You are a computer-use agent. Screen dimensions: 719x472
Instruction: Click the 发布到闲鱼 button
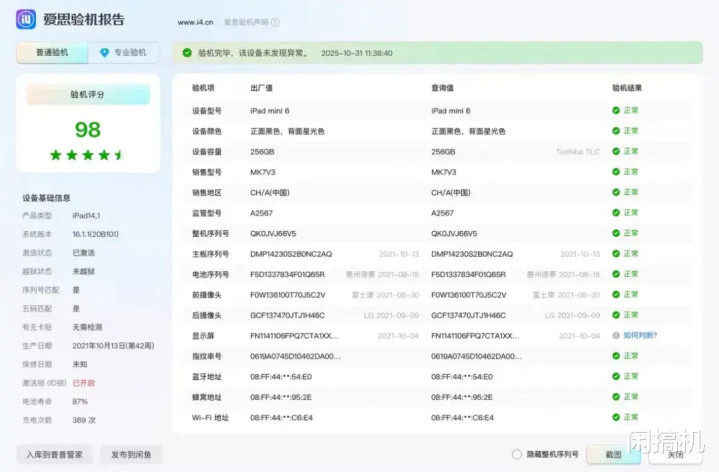pyautogui.click(x=131, y=454)
